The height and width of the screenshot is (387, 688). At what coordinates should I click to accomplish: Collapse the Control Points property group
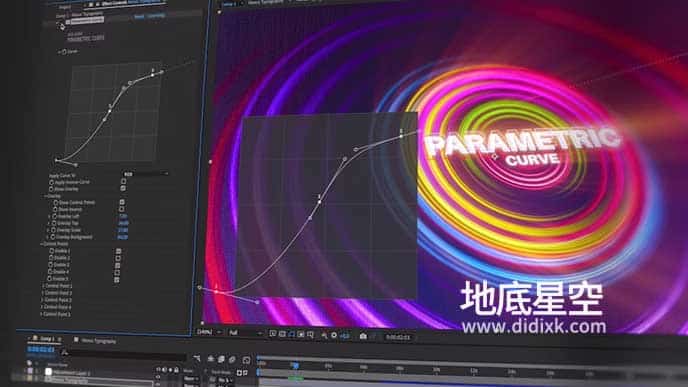click(x=41, y=244)
